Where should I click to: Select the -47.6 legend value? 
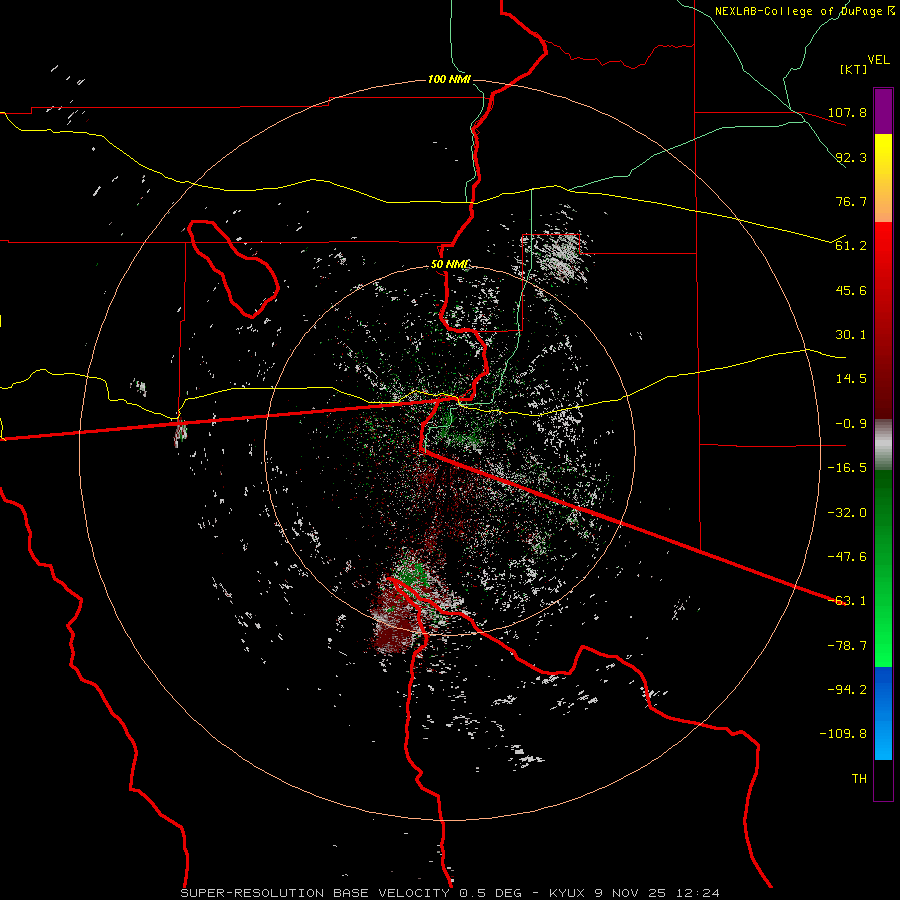point(847,557)
